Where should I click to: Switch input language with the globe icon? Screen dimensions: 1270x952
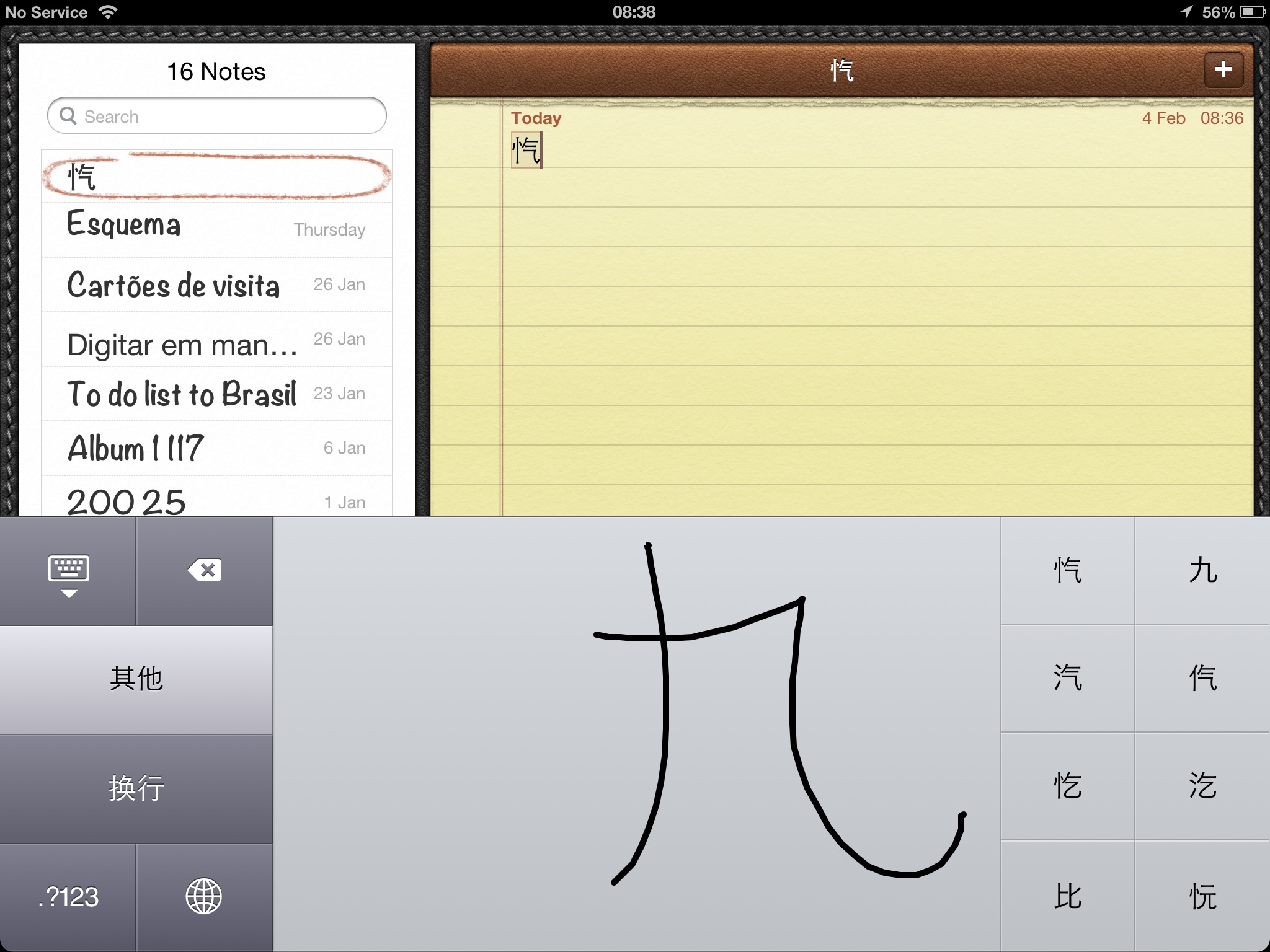pos(203,896)
